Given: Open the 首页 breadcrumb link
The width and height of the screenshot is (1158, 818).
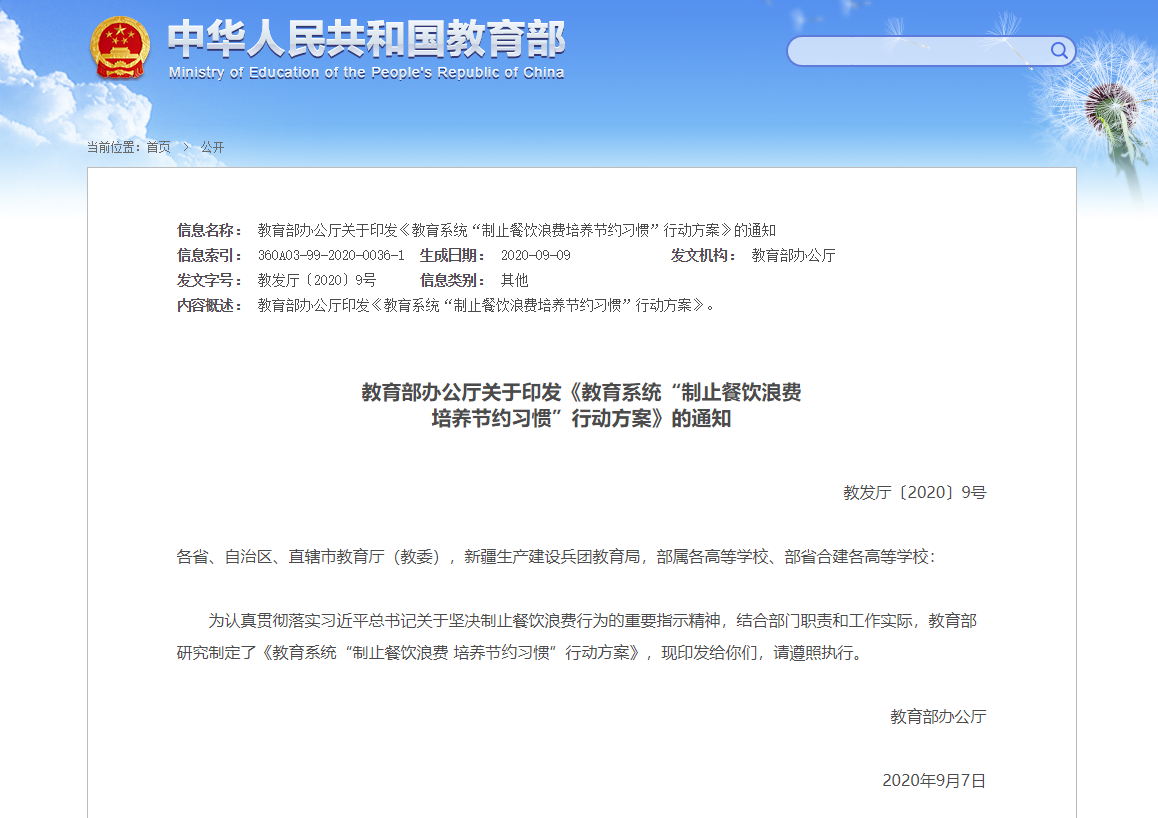Looking at the screenshot, I should tap(158, 147).
